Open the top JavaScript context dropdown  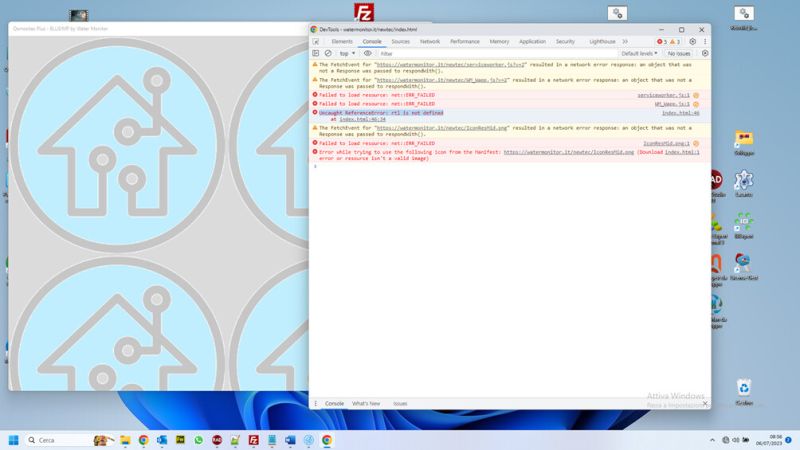point(347,53)
